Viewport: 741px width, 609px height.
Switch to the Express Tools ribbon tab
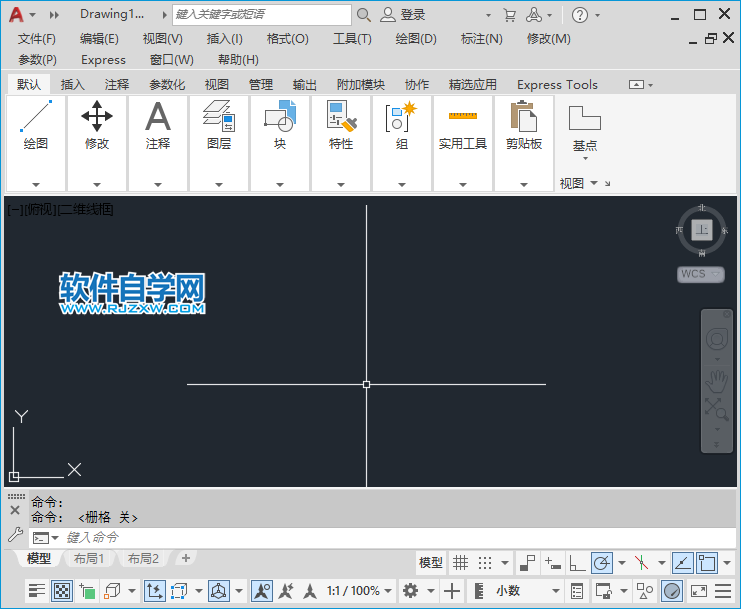pos(557,85)
